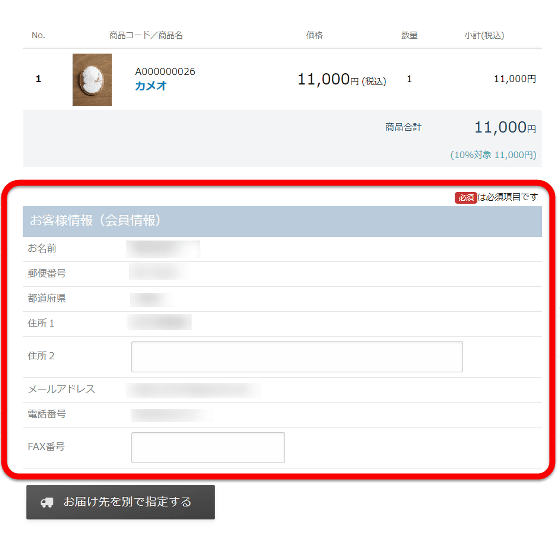560x547 pixels.
Task: Click the お届け先を別で指定する button
Action: pos(120,502)
